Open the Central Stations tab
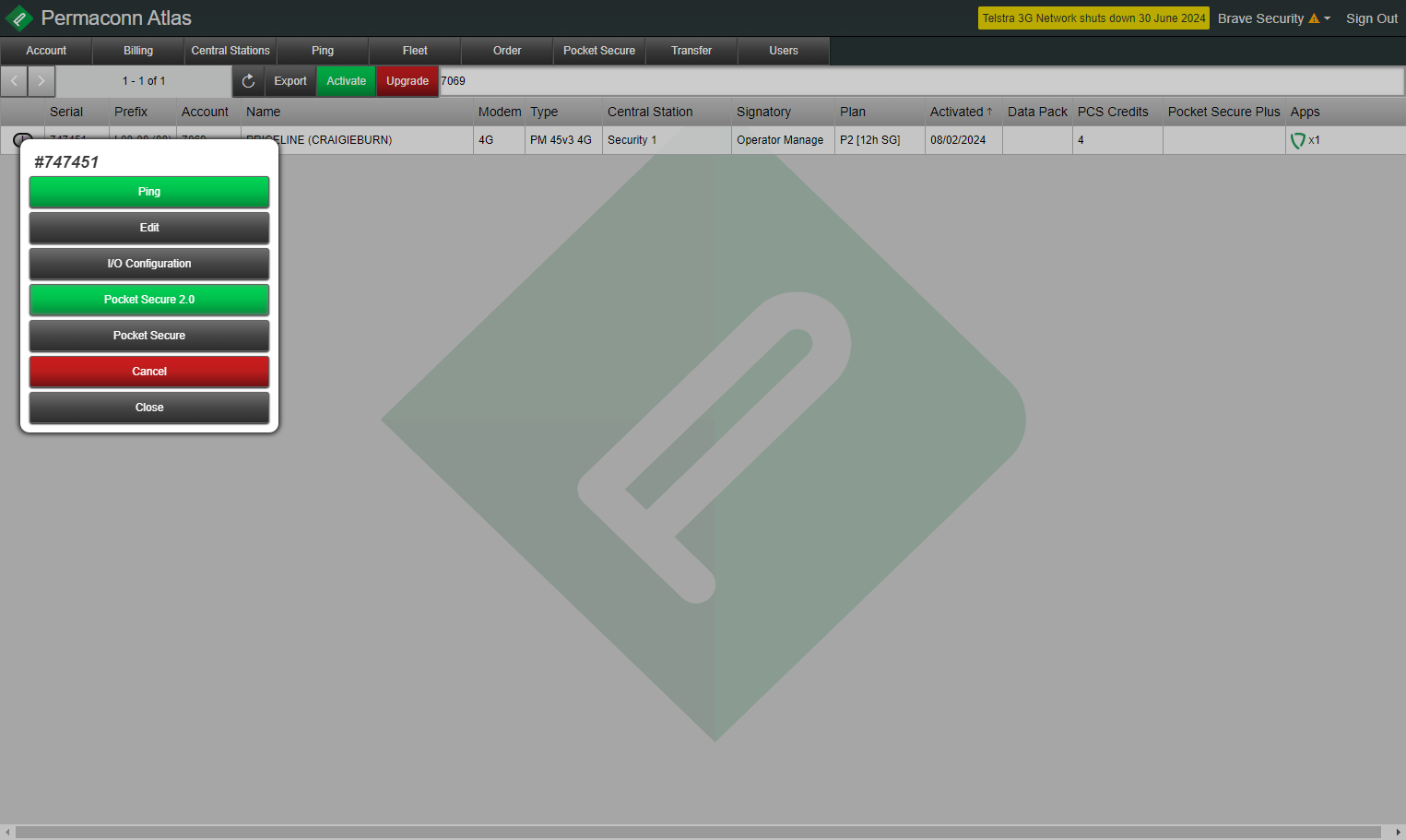This screenshot has width=1406, height=840. coord(230,51)
